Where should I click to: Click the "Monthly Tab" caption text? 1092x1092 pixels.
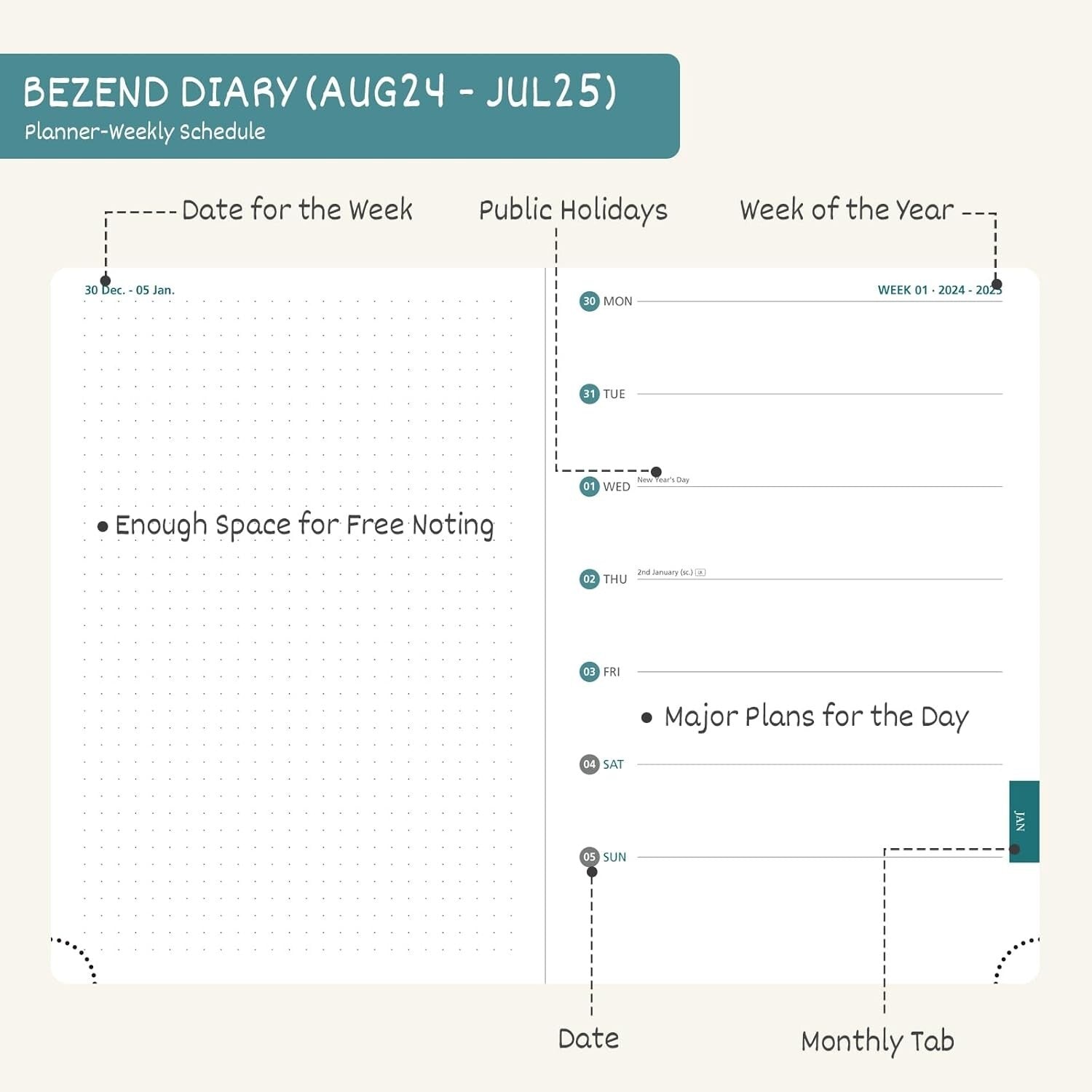[877, 1041]
